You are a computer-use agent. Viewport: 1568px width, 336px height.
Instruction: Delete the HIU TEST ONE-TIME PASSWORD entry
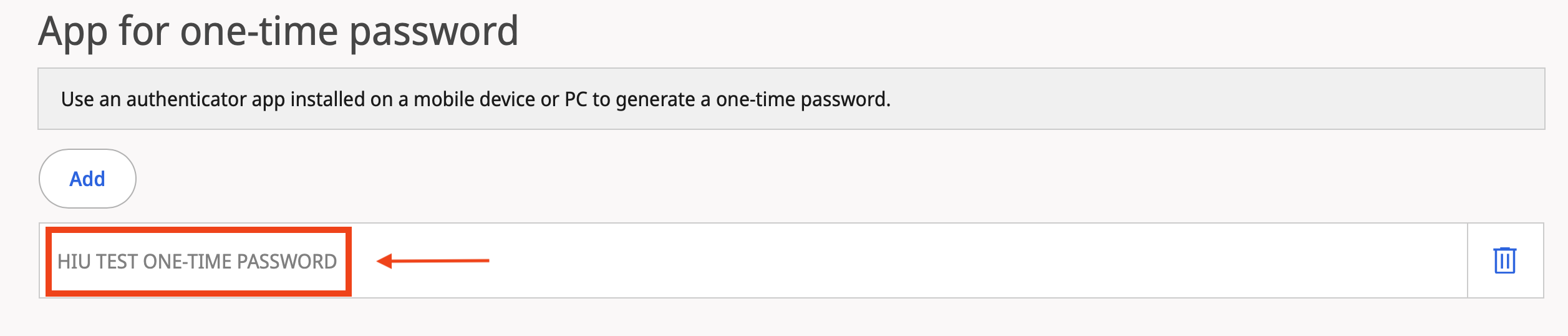click(1504, 260)
